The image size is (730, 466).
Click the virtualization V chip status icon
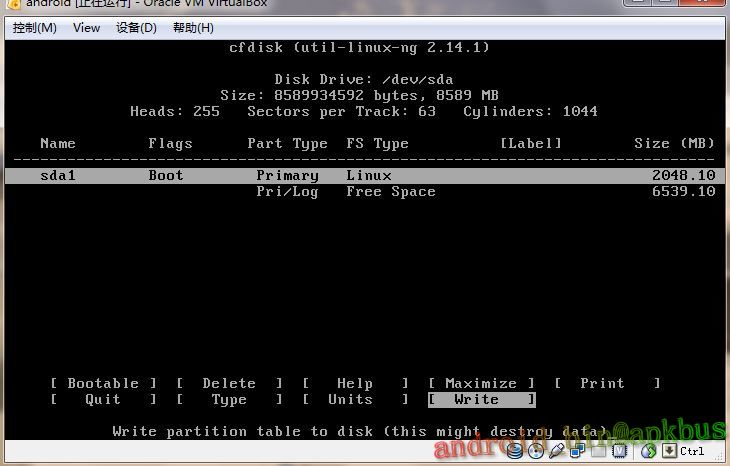coord(620,451)
